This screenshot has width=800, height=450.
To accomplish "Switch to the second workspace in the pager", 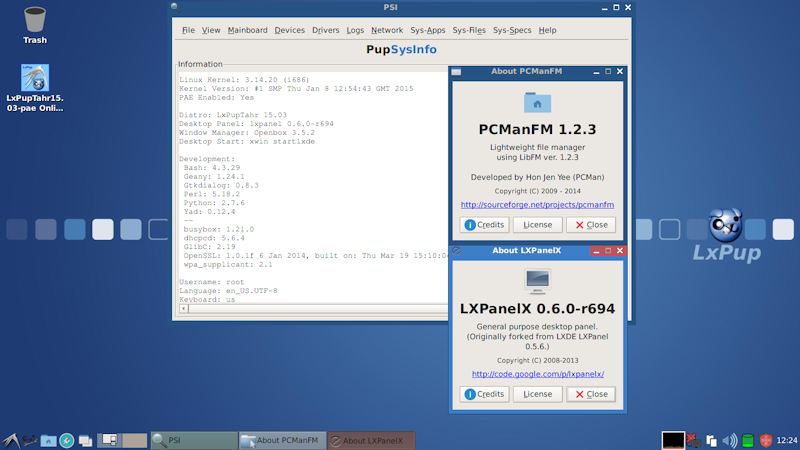I will [135, 440].
